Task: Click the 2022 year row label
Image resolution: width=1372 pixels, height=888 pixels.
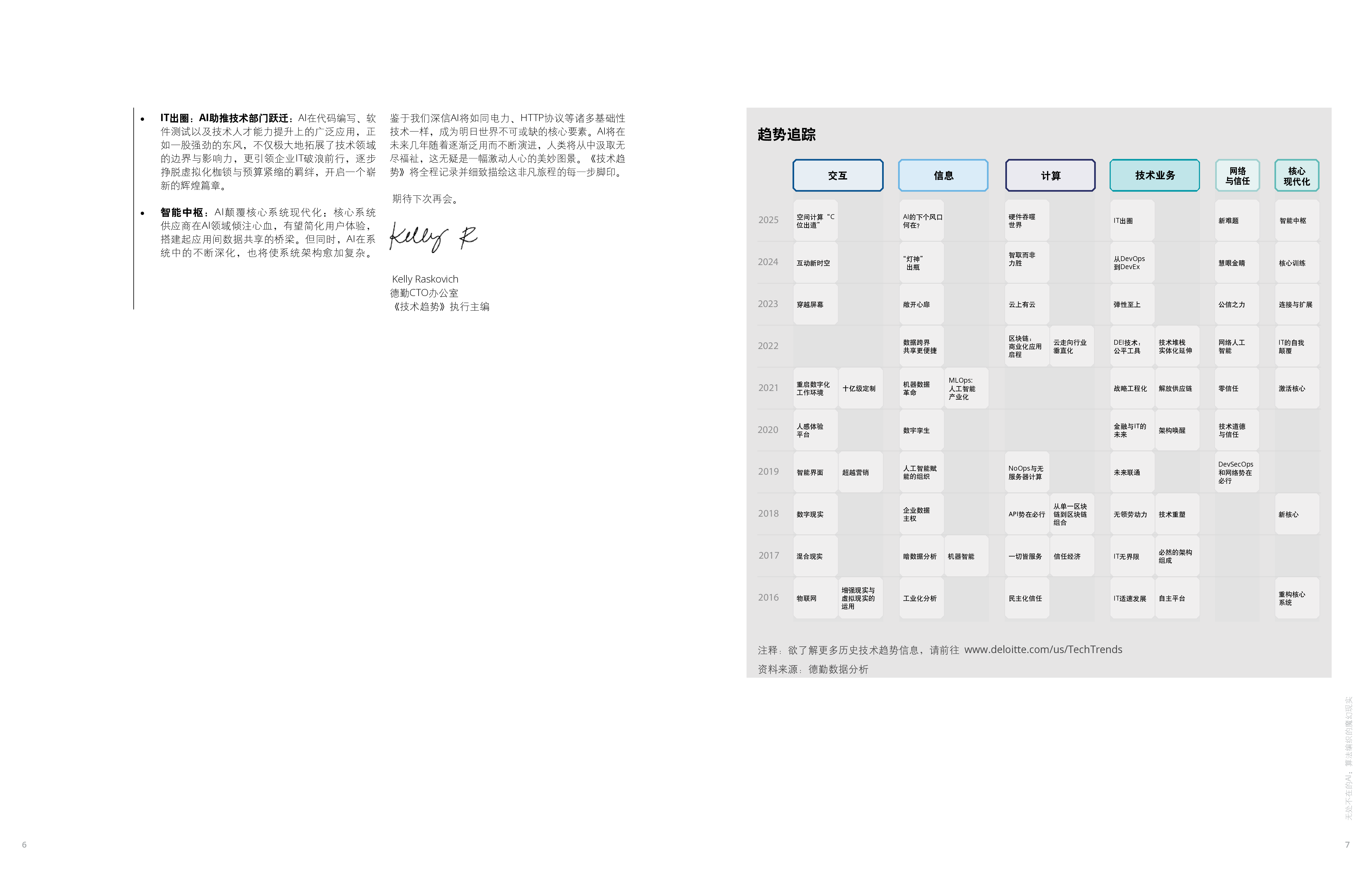Action: point(768,346)
